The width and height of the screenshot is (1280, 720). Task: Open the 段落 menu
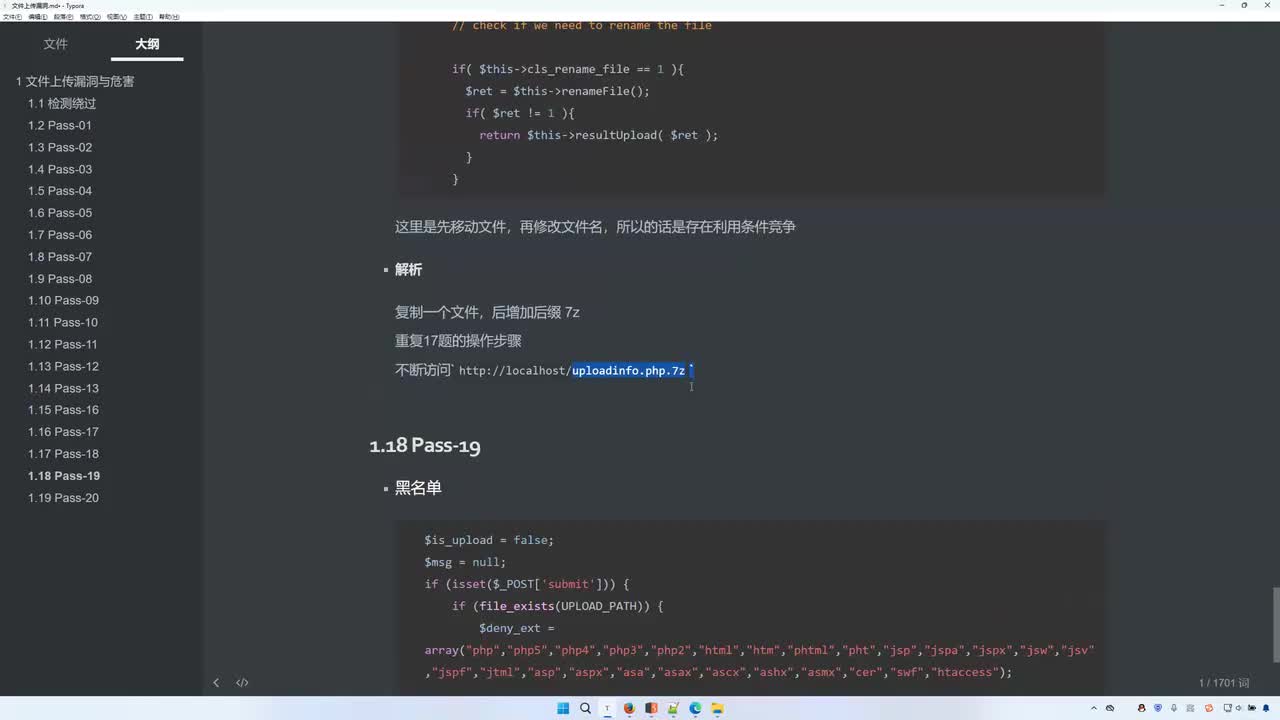(x=63, y=17)
